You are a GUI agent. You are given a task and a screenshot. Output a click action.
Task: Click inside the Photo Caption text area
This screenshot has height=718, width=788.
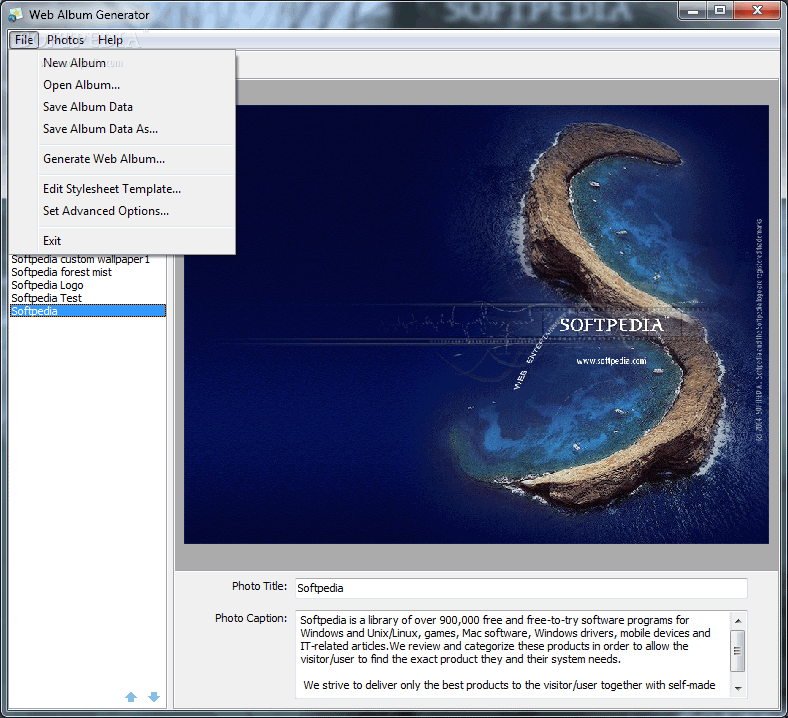click(513, 654)
